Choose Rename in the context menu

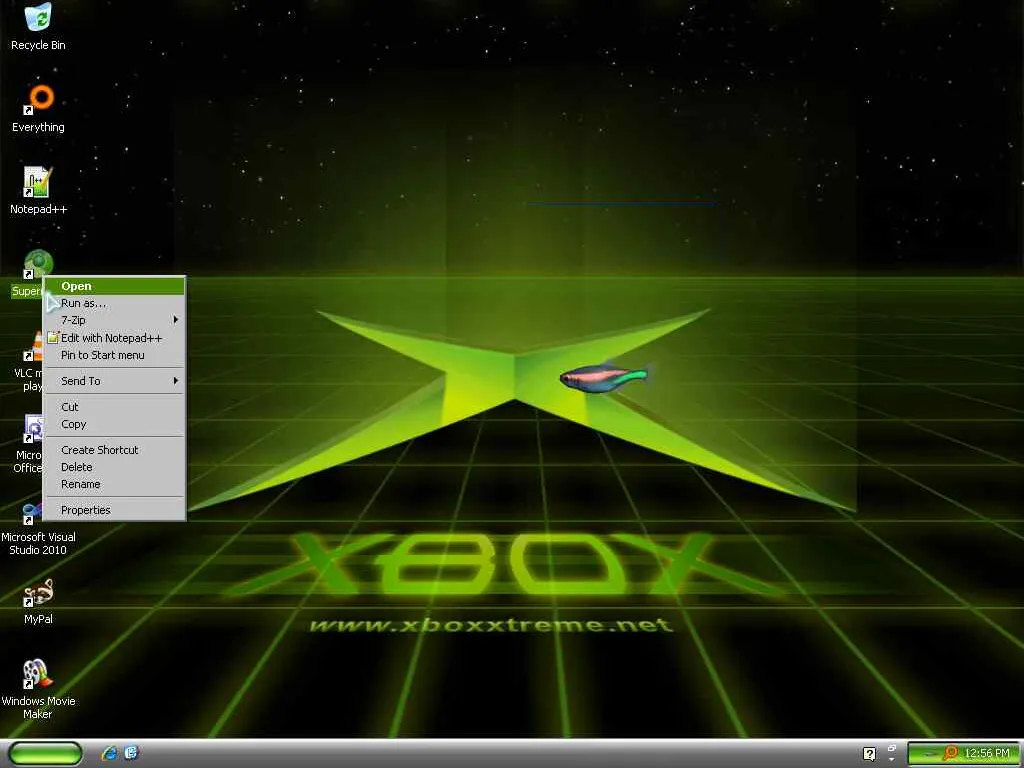pyautogui.click(x=115, y=484)
